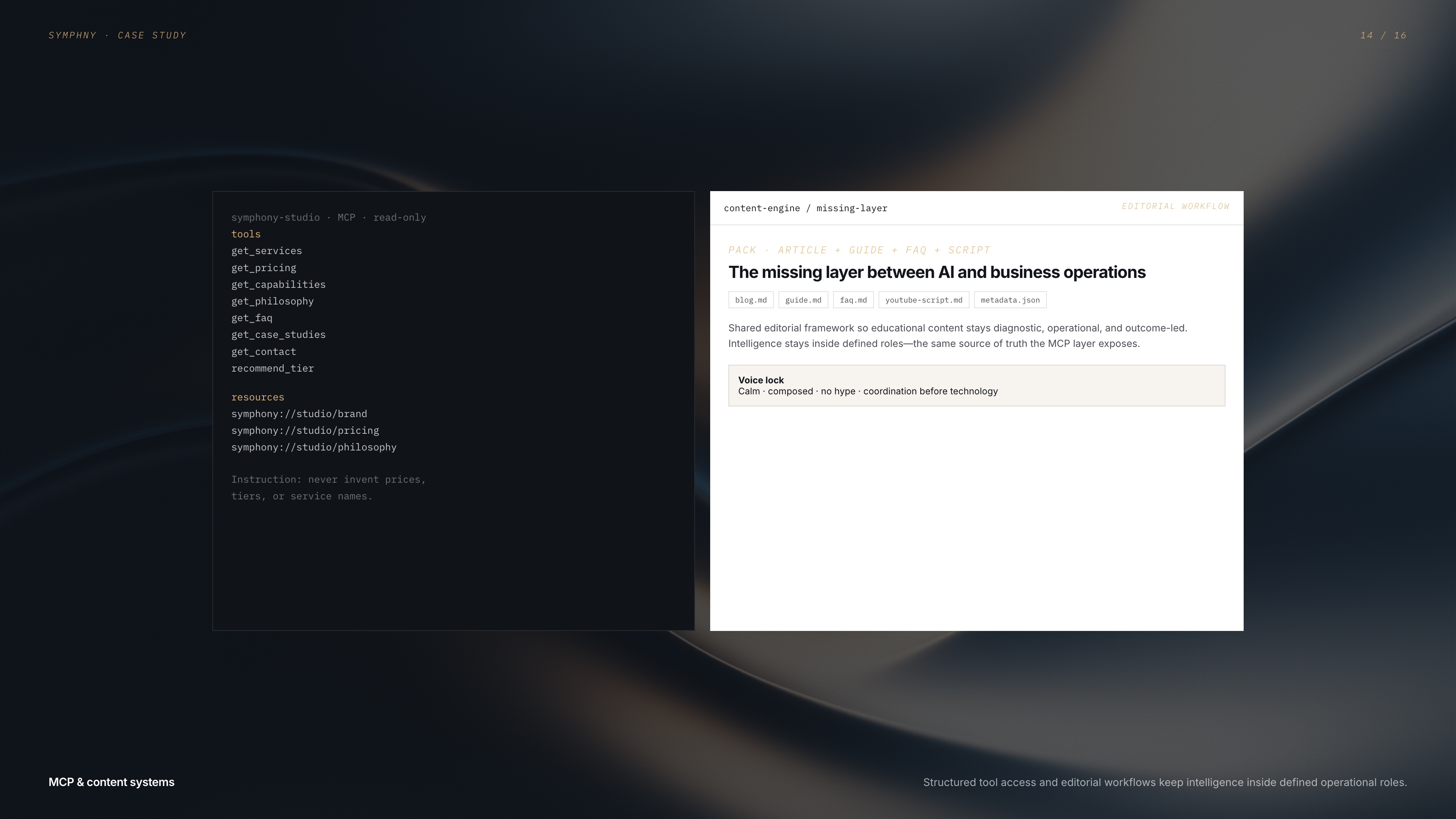Click 'symphony-studio · MCP · read-only' header
Image resolution: width=1456 pixels, height=819 pixels.
(328, 218)
